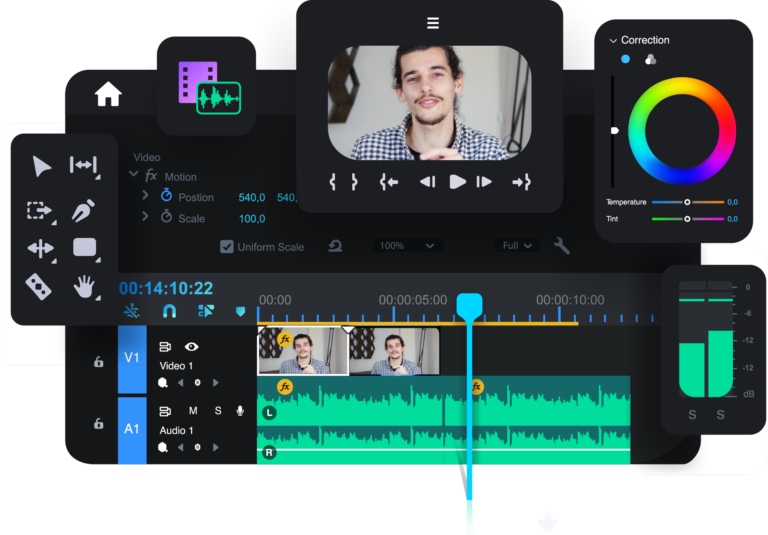
Task: Click the Home icon
Action: 108,94
